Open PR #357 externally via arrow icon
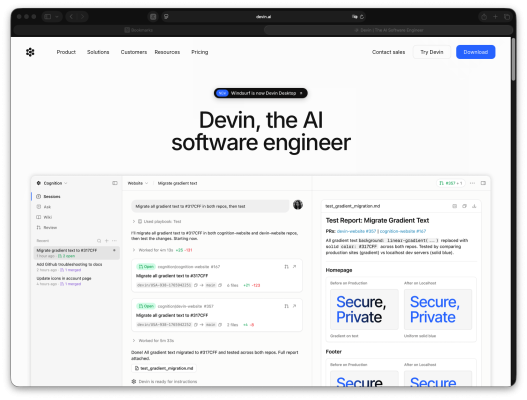The image size is (527, 400). point(294,306)
